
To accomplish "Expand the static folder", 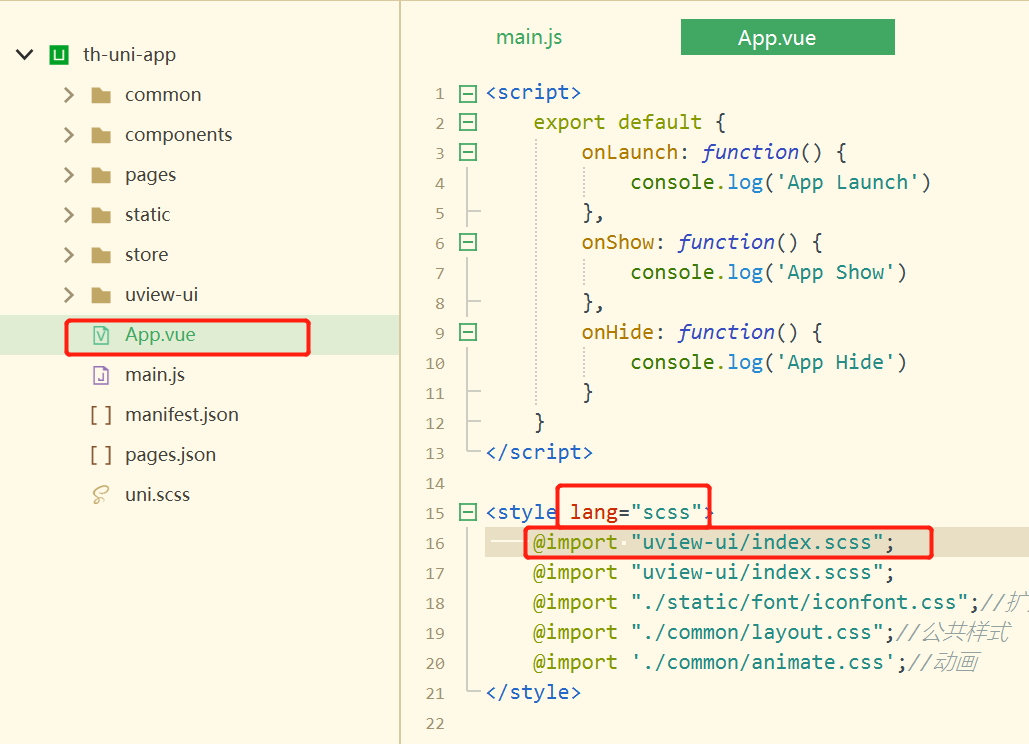I will point(69,216).
